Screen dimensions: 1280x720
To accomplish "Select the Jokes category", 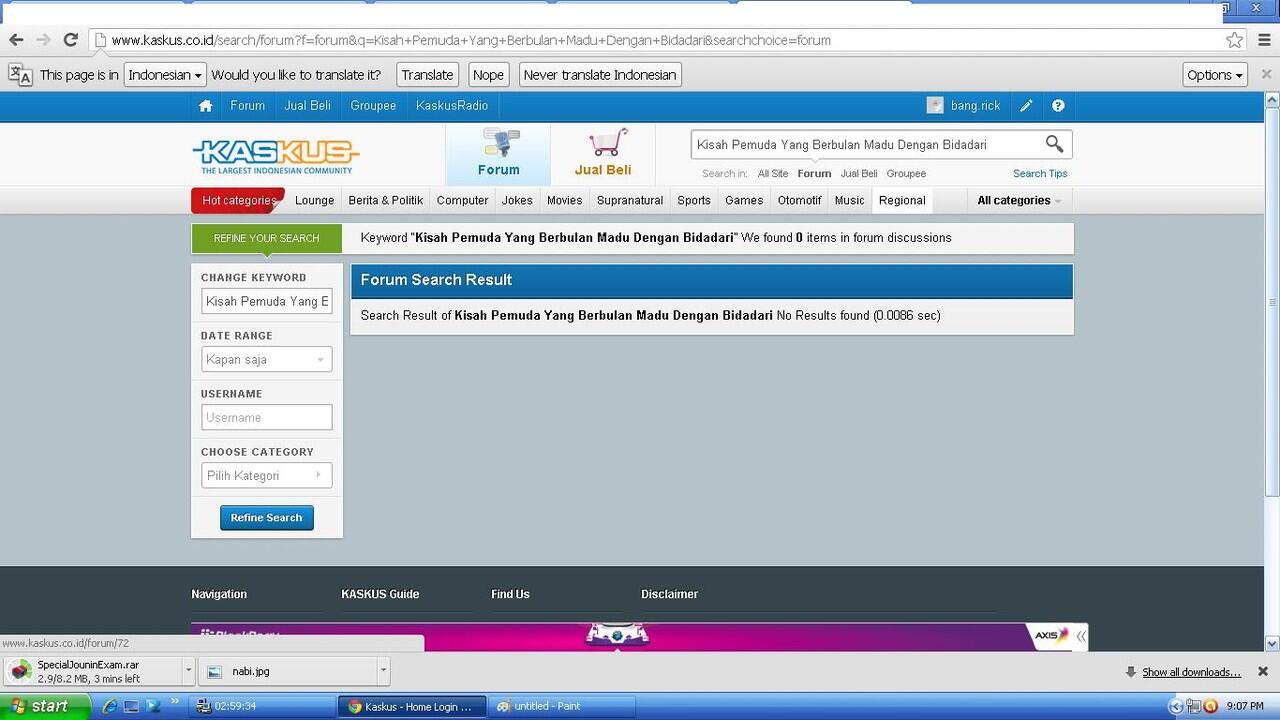I will tap(517, 200).
